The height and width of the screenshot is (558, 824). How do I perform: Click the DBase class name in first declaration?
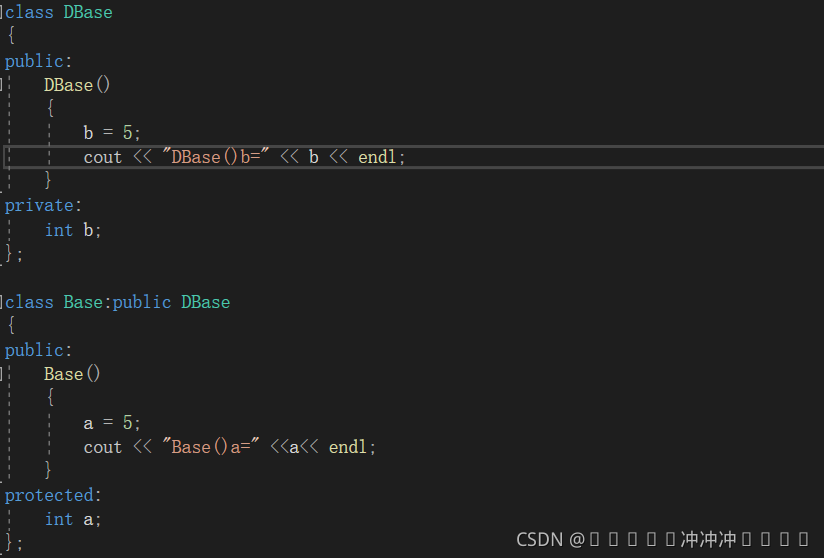pos(88,13)
